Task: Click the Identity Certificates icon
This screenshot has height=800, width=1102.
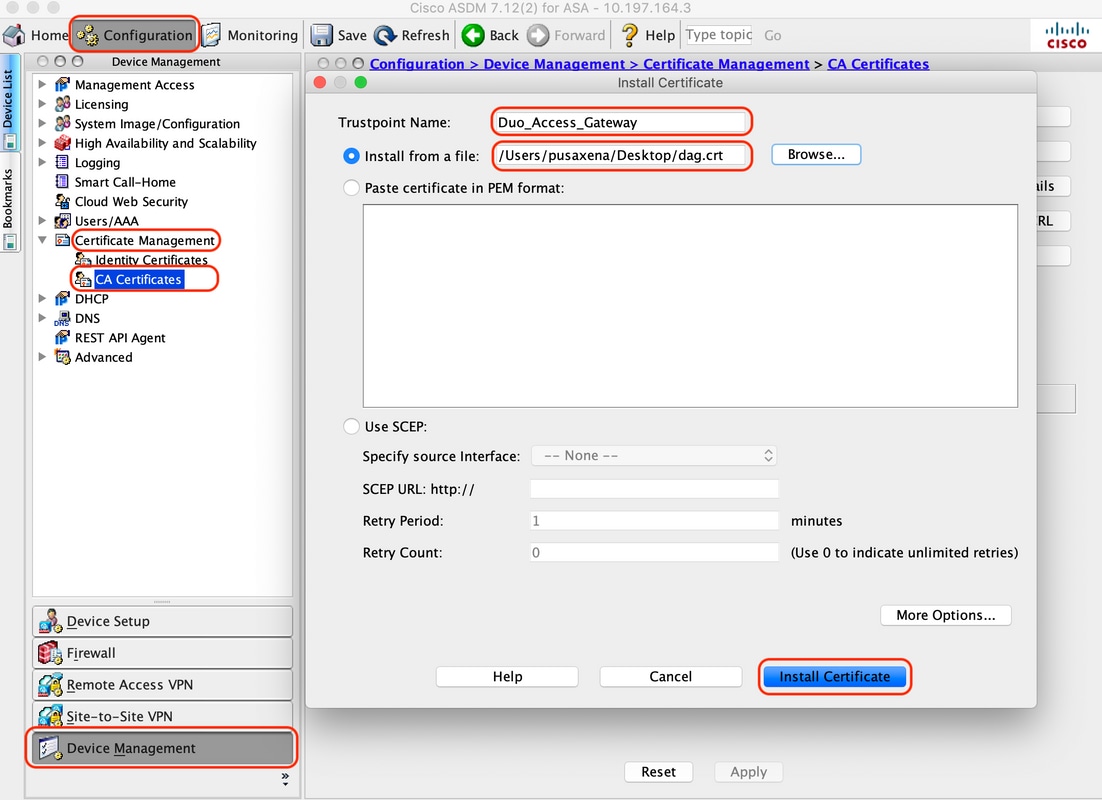Action: coord(83,259)
